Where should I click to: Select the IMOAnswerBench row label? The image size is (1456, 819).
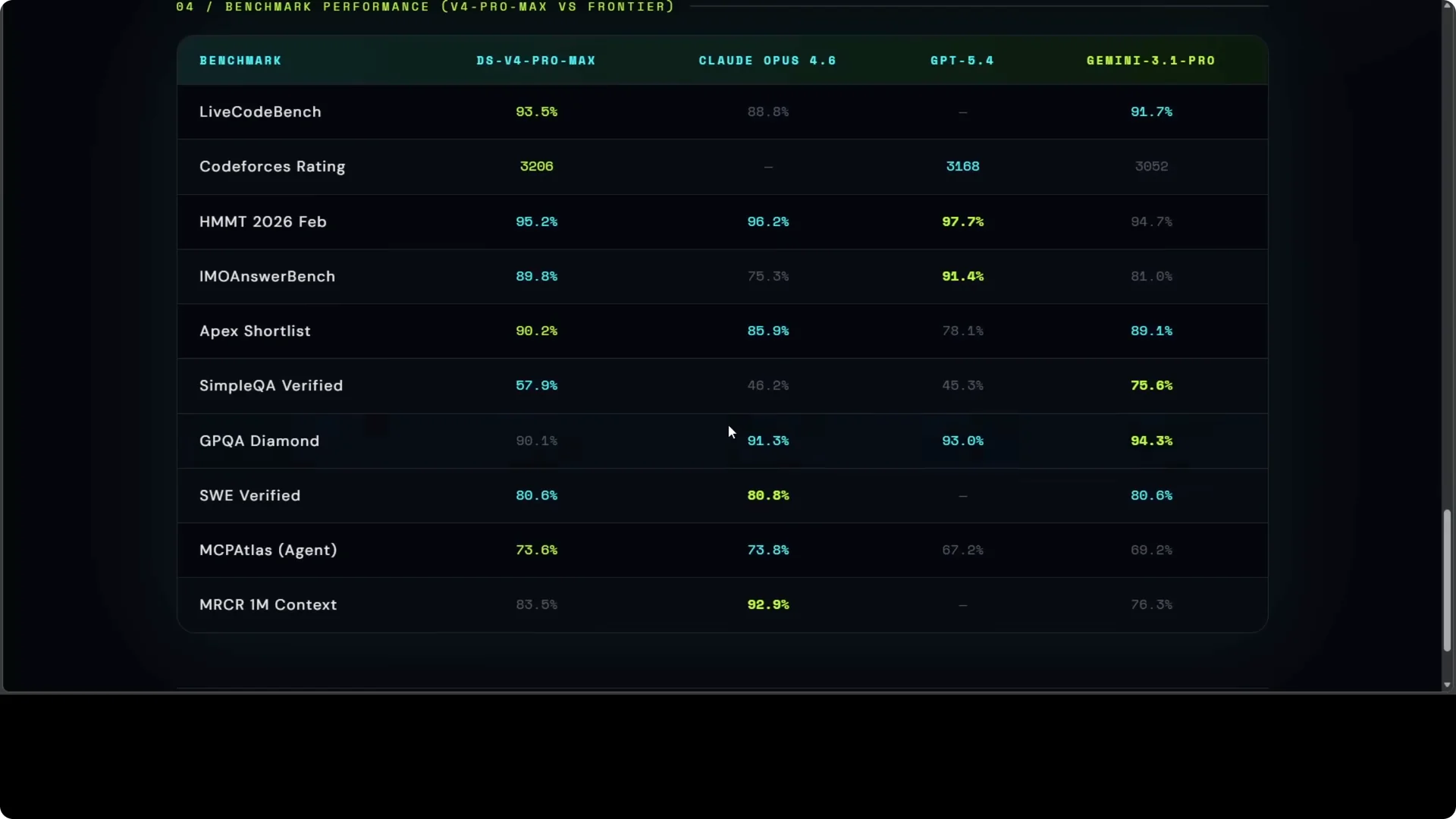tap(267, 276)
